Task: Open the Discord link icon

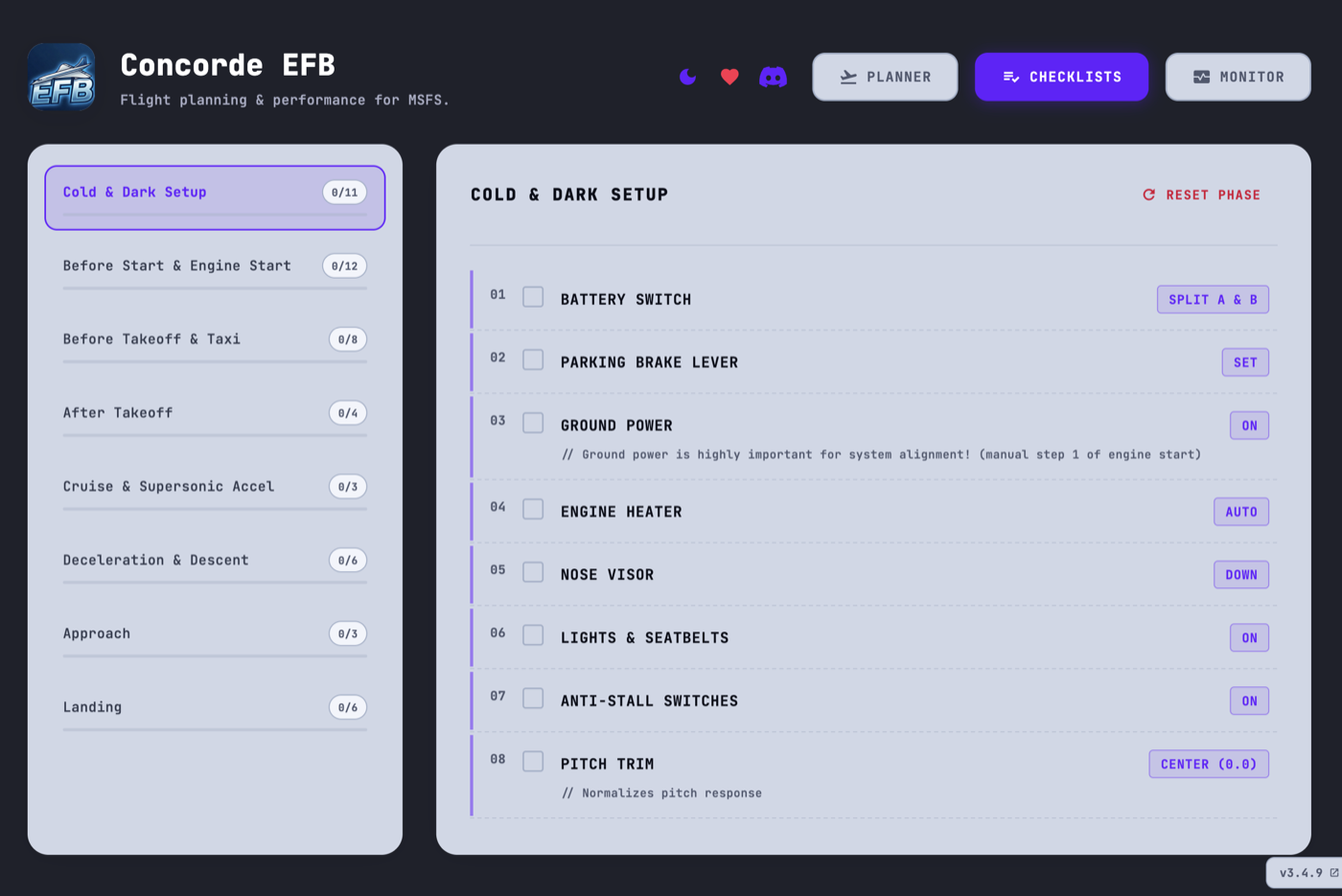Action: tap(773, 77)
